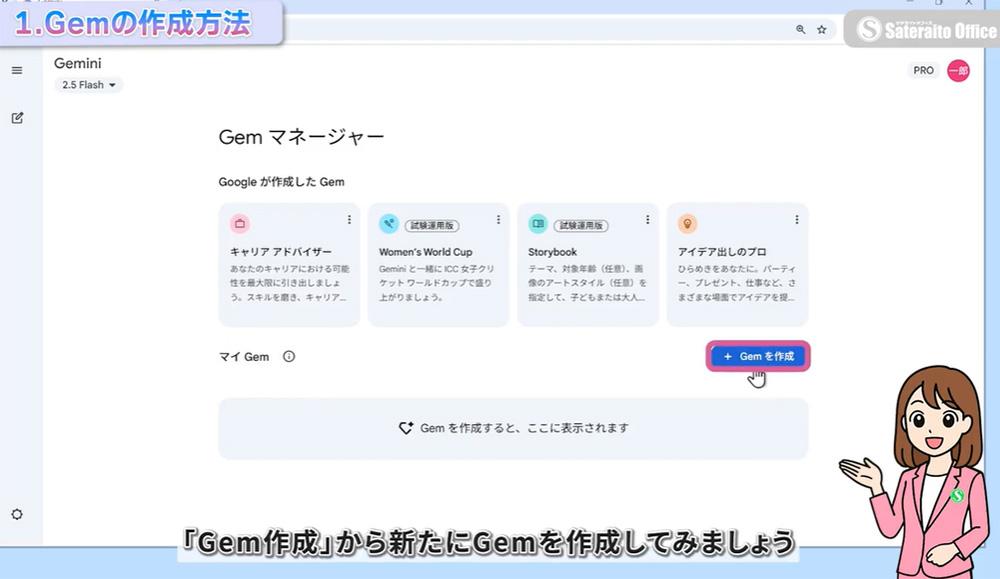This screenshot has height=579, width=1000.
Task: Open the PRO badge
Action: 923,70
